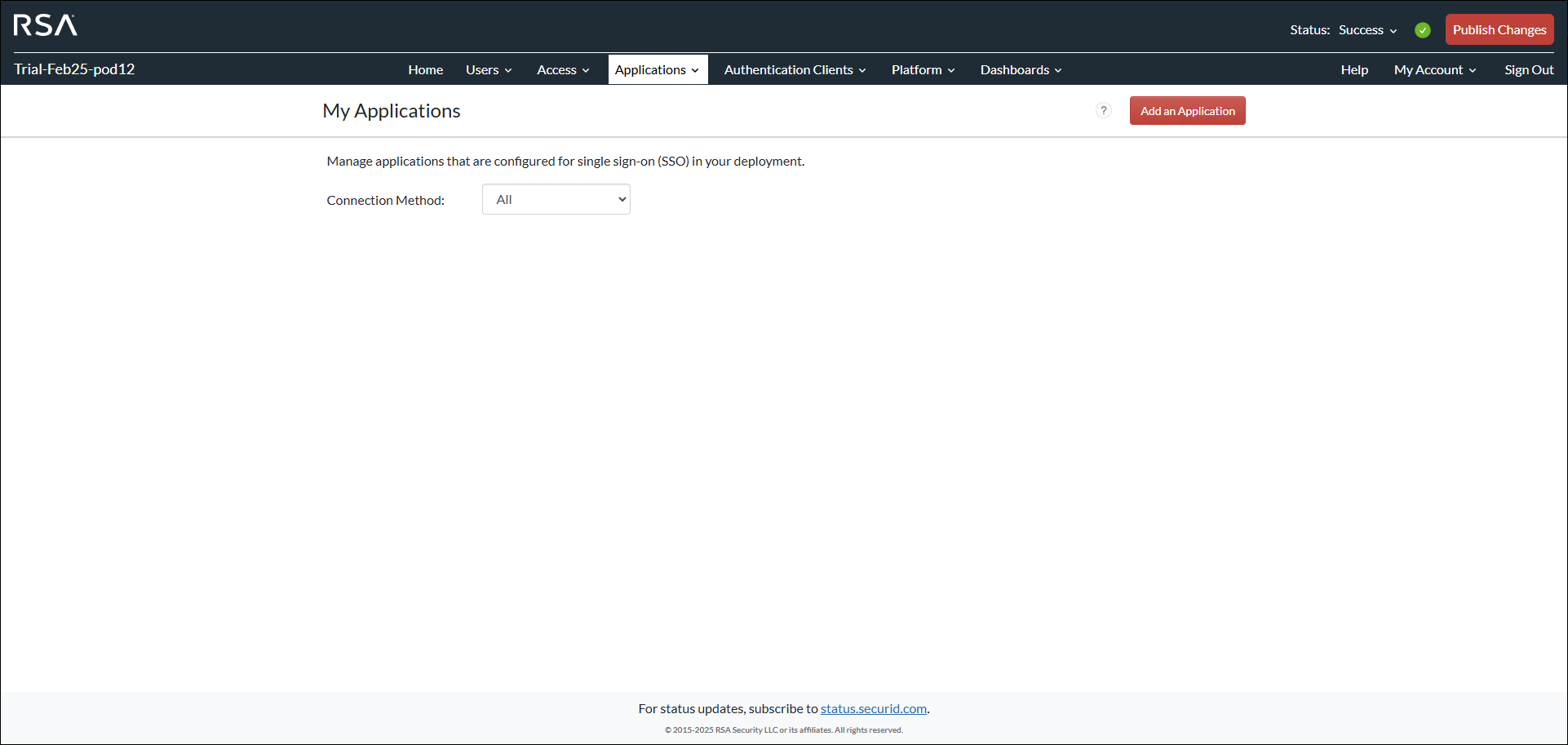
Task: Click the green success status checkmark icon
Action: point(1422,29)
